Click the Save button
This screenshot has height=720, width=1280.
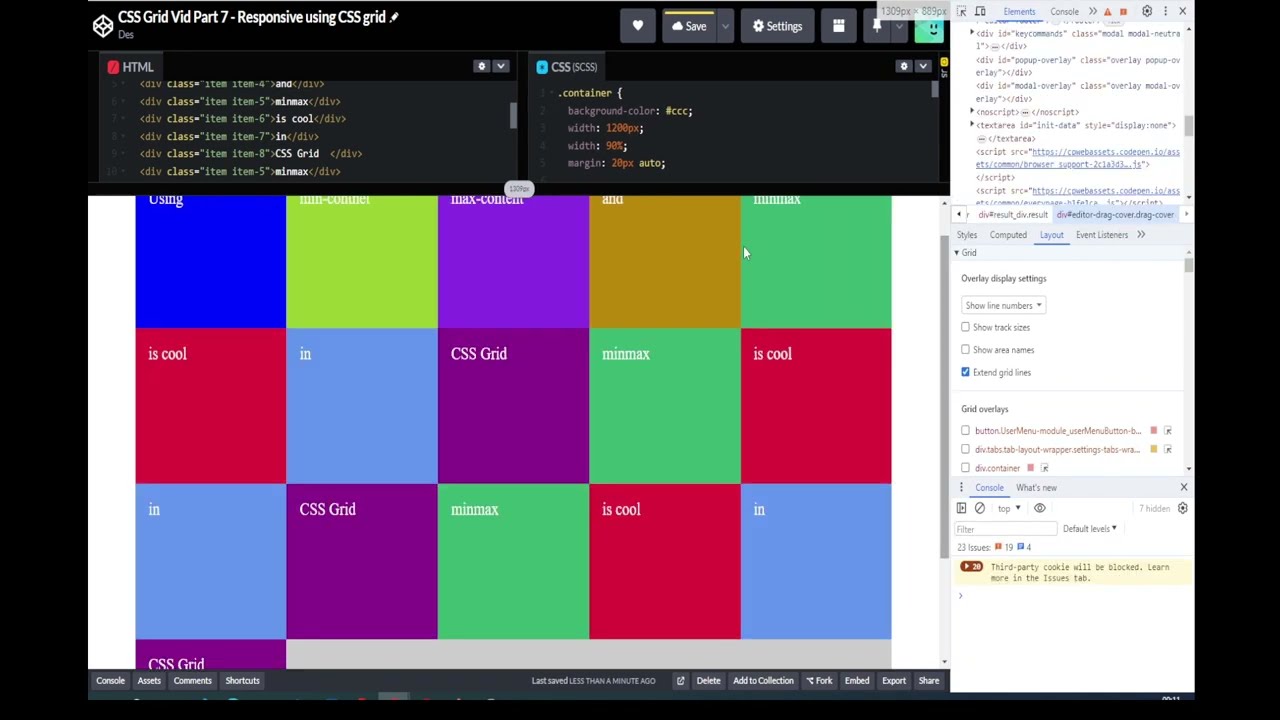click(x=689, y=26)
